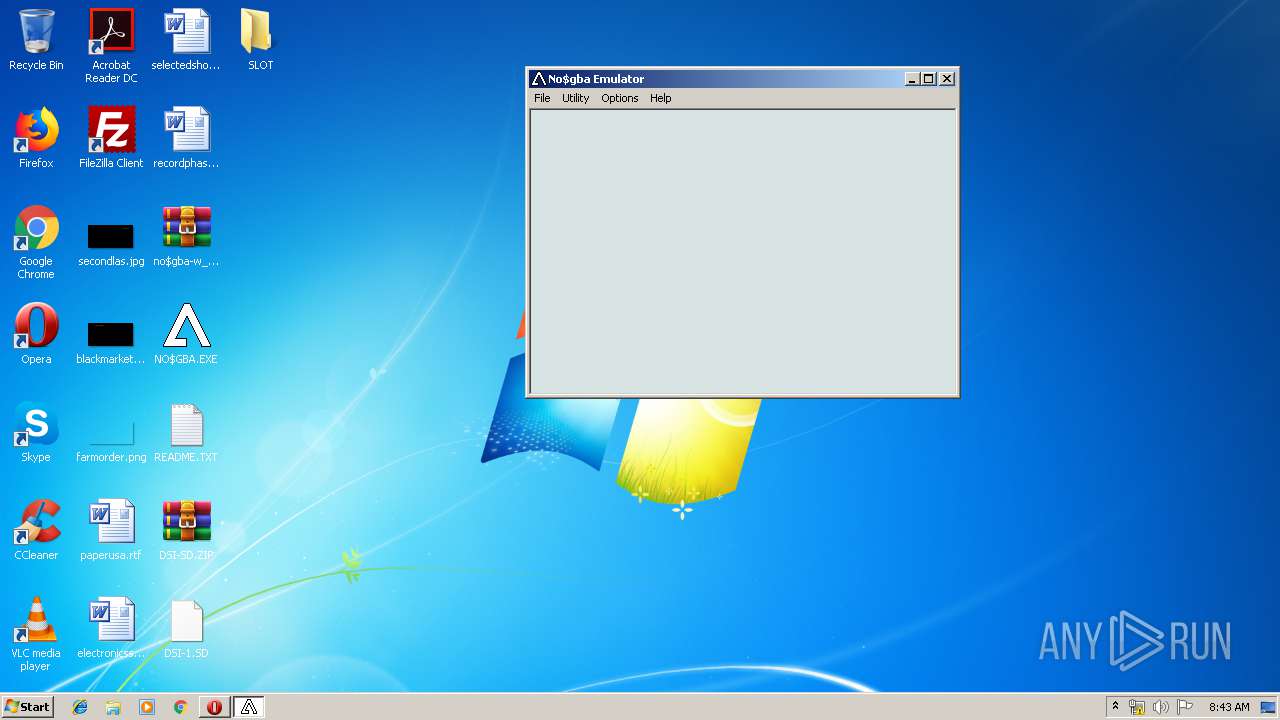The width and height of the screenshot is (1280, 720).
Task: Click the Opera taskbar icon
Action: click(x=214, y=707)
